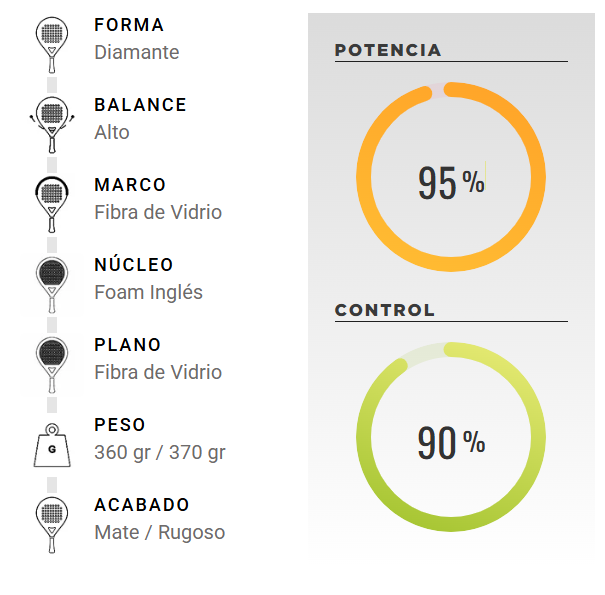The height and width of the screenshot is (595, 605).
Task: Click the 90 % control value
Action: tap(451, 442)
